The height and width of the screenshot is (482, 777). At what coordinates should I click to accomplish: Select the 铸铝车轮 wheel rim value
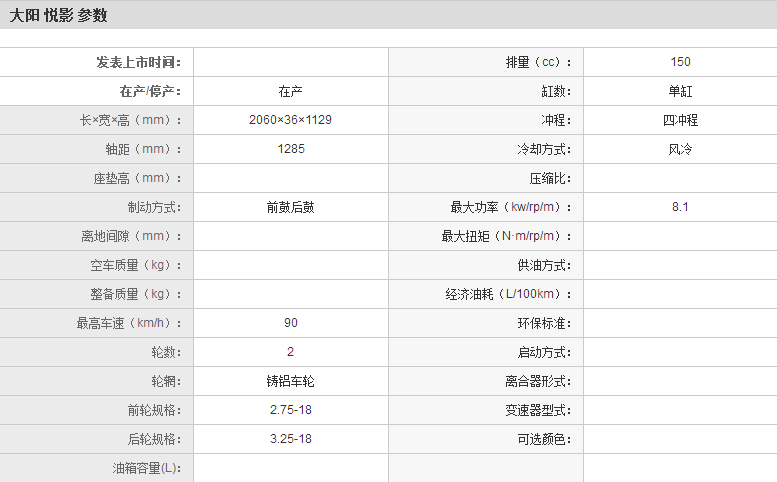coord(290,381)
